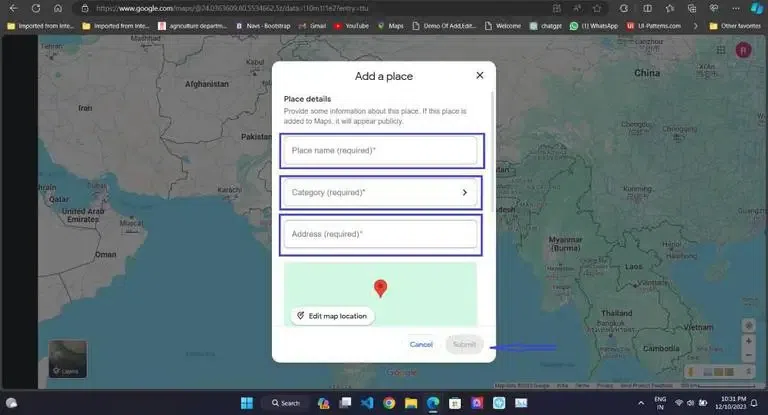Open the WhatsApp bookmark
The height and width of the screenshot is (415, 768).
click(x=593, y=26)
